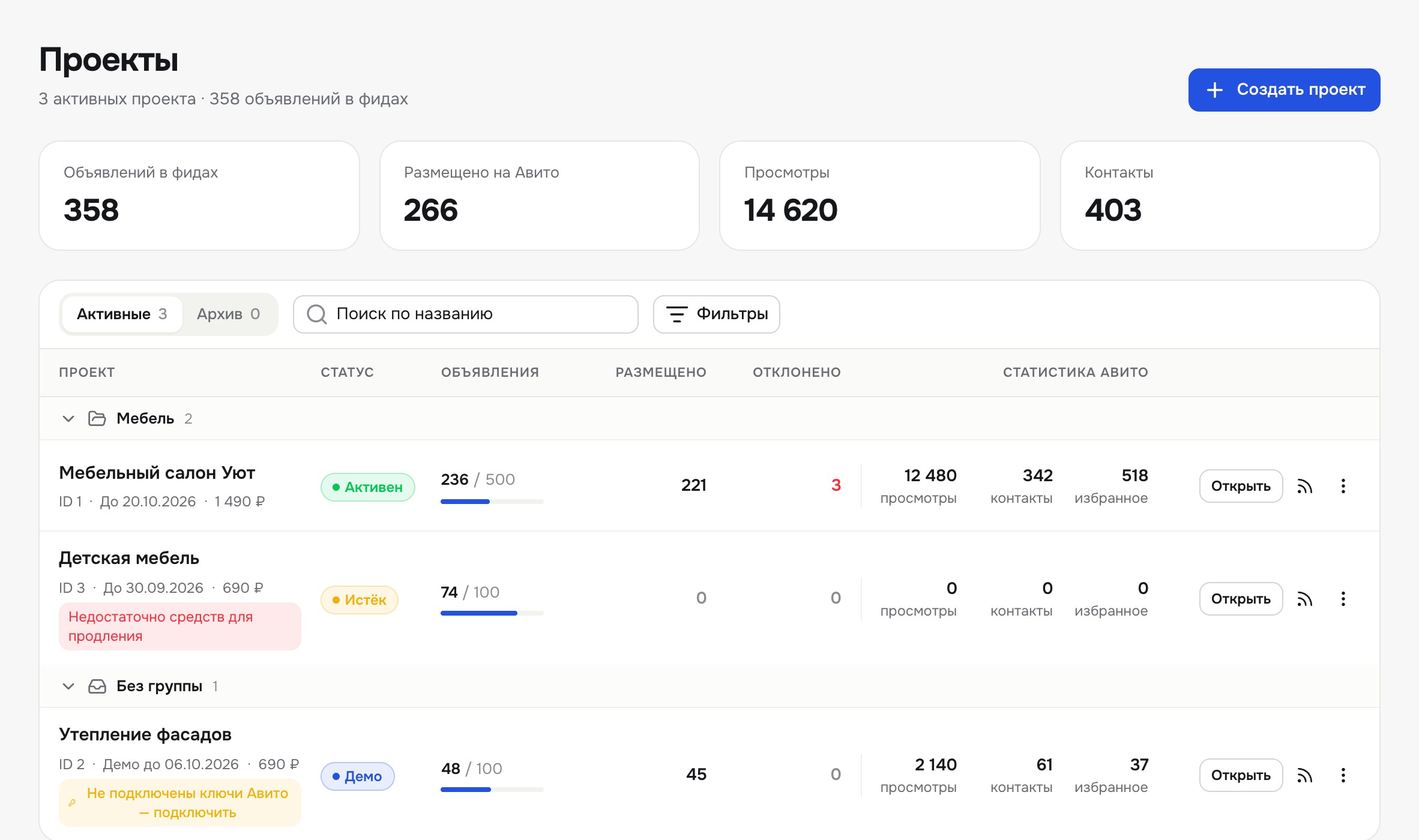Focus the Поиск по названию search field

tap(466, 314)
